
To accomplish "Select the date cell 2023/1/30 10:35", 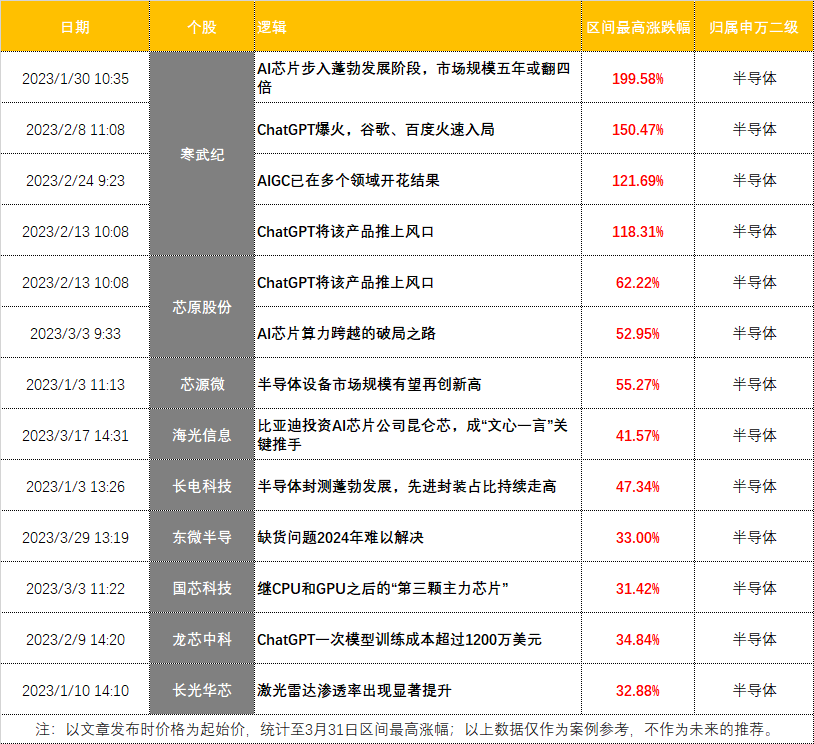I will 75,78.
